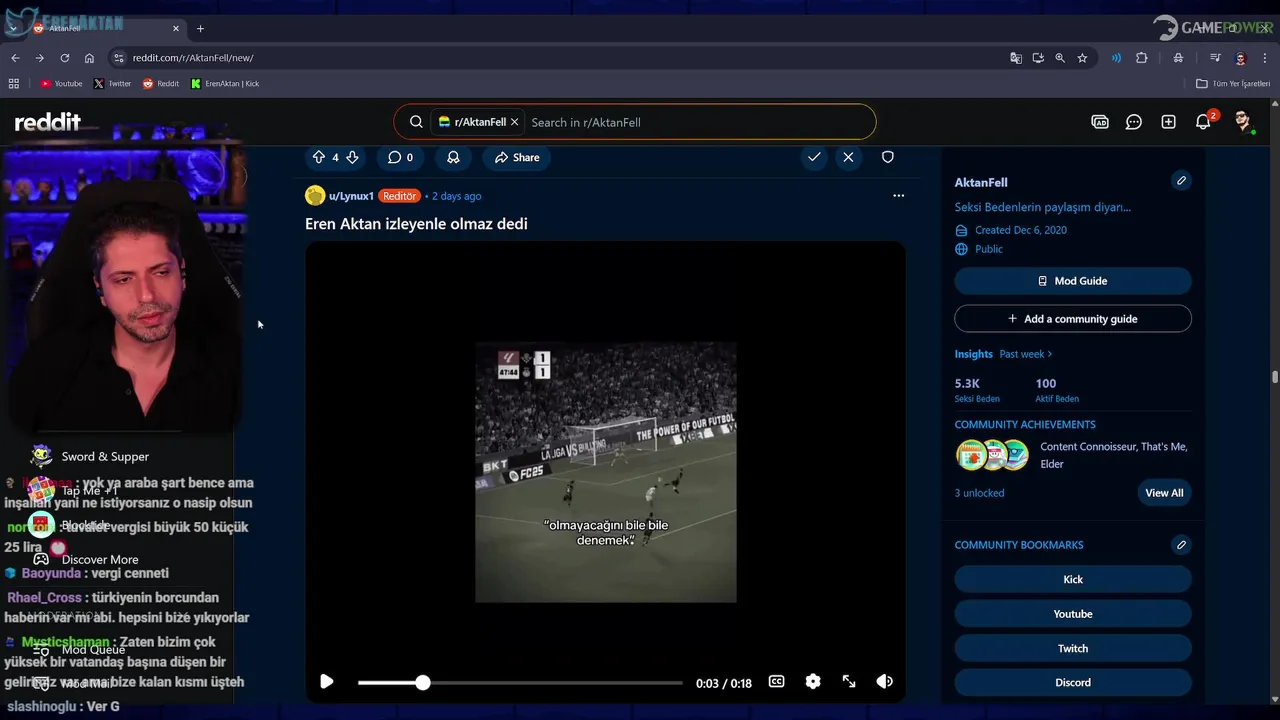Bookmark this page with the star
The height and width of the screenshot is (720, 1280).
pyautogui.click(x=1082, y=58)
